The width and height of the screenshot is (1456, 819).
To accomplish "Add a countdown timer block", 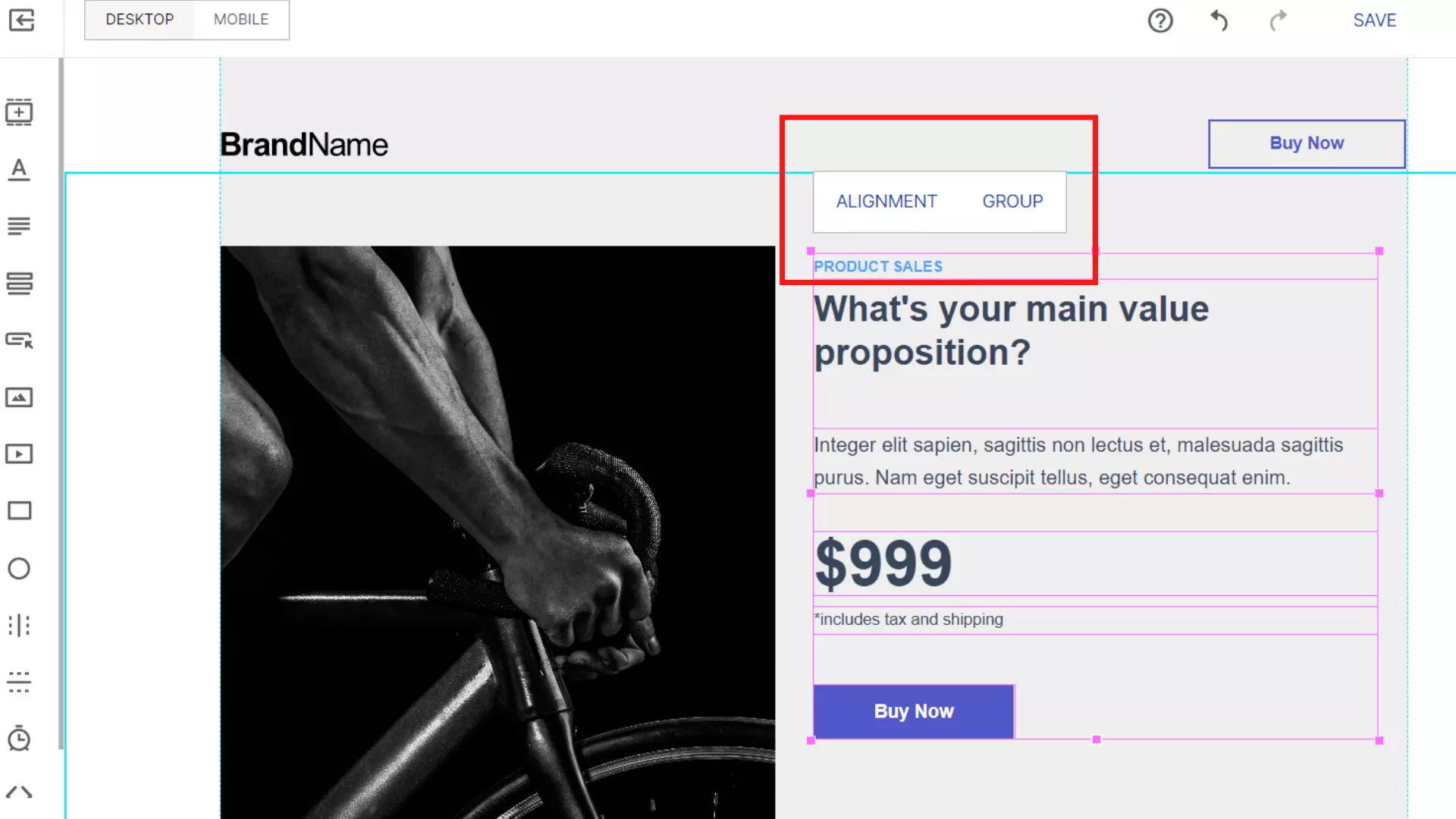I will coord(19,739).
